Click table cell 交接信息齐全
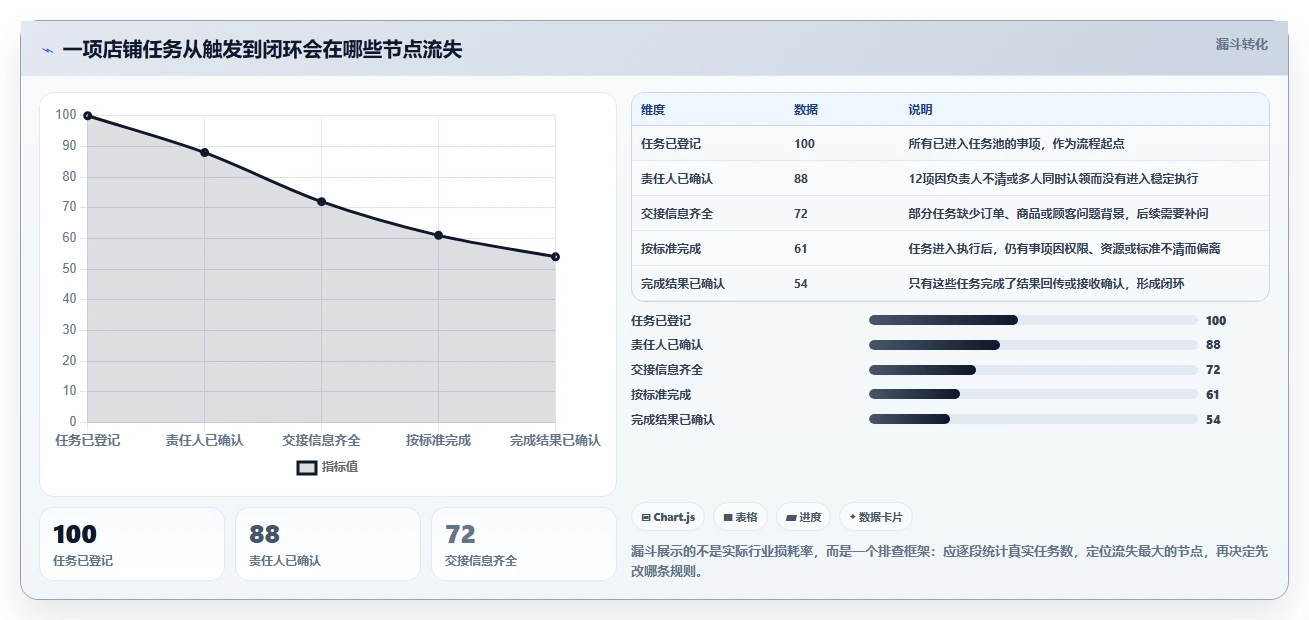 point(677,214)
